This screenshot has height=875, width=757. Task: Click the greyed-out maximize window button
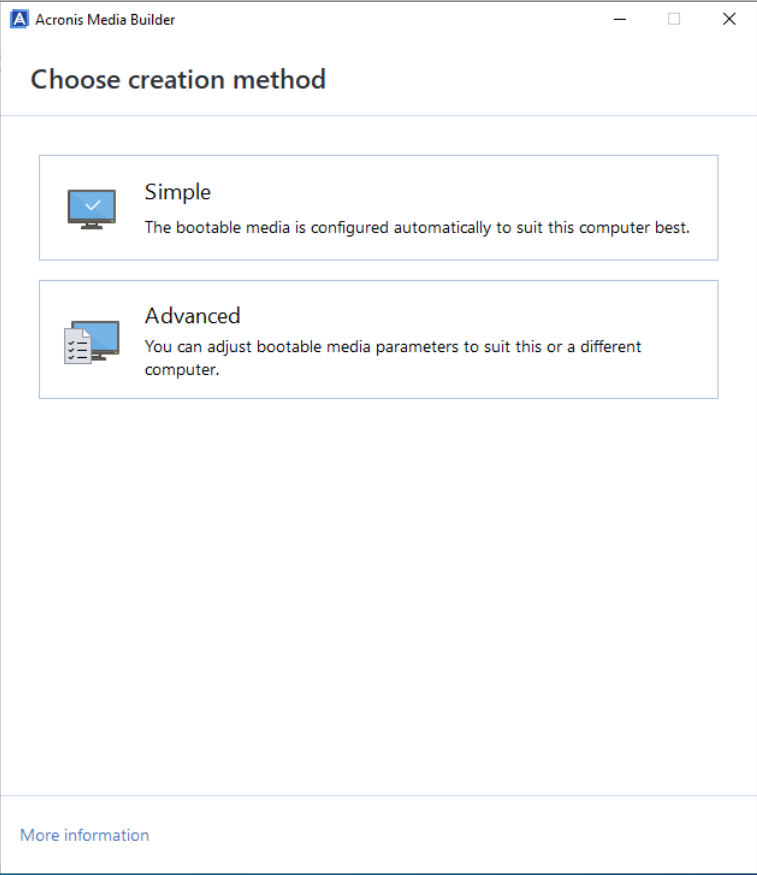tap(674, 19)
